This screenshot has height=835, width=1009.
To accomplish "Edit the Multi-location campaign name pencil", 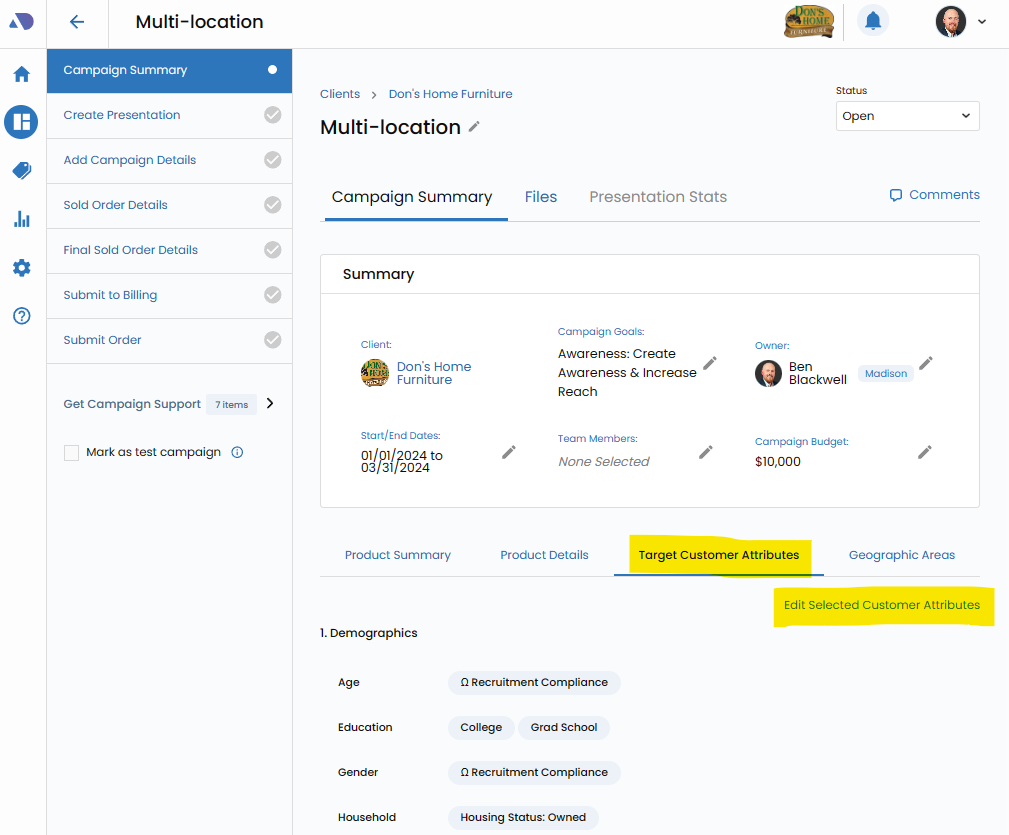I will click(474, 127).
